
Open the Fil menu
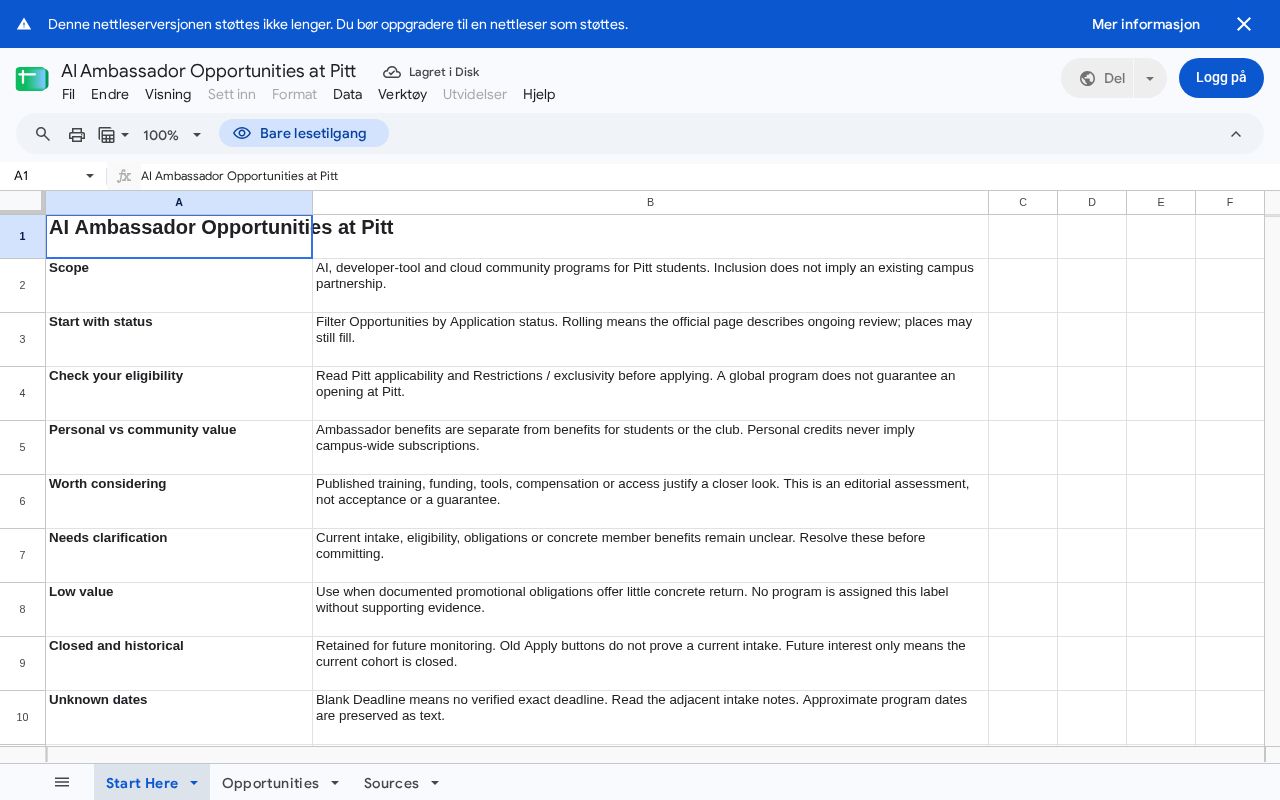pyautogui.click(x=68, y=94)
